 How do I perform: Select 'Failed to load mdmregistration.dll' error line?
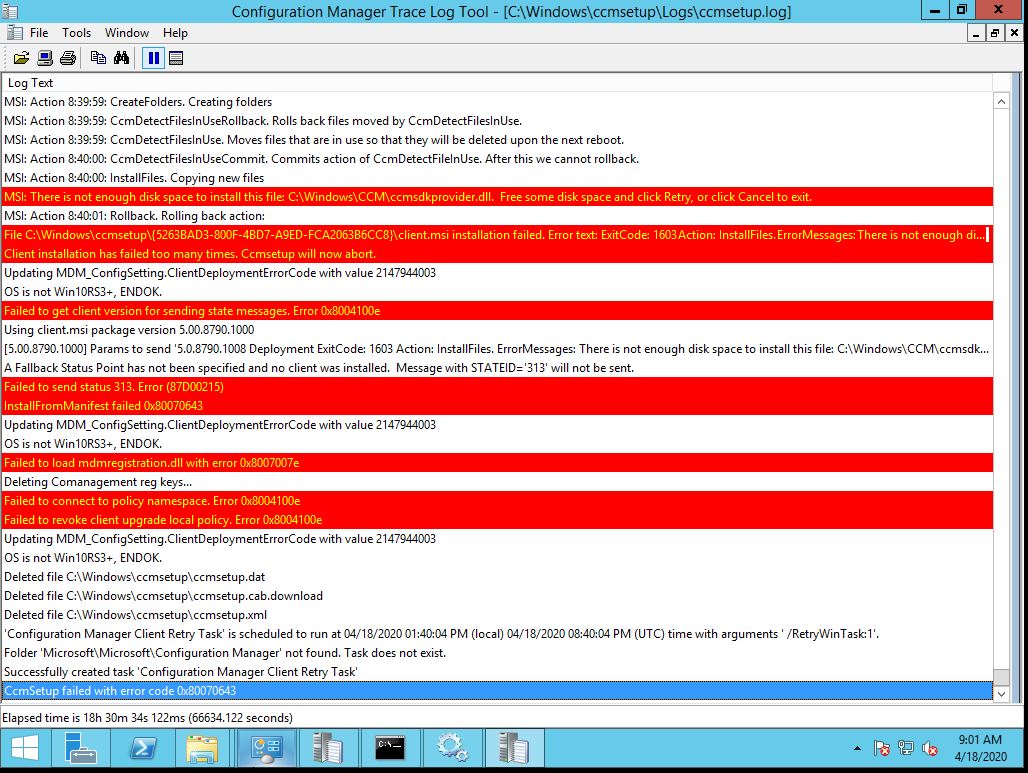tap(497, 463)
